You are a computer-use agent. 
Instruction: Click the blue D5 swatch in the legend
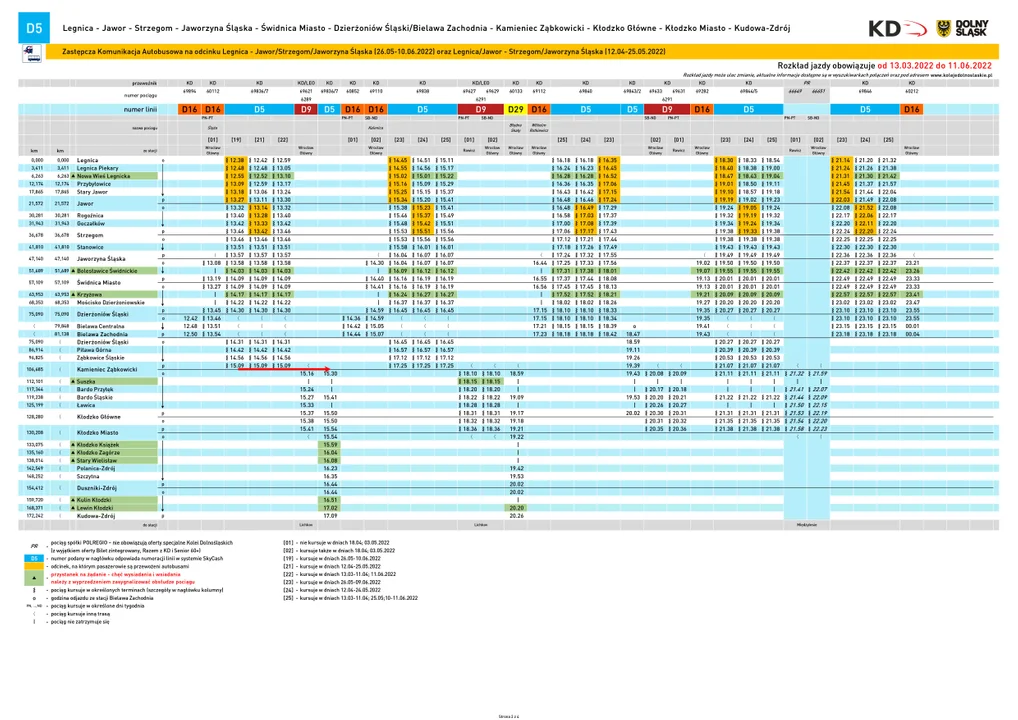pos(34,558)
